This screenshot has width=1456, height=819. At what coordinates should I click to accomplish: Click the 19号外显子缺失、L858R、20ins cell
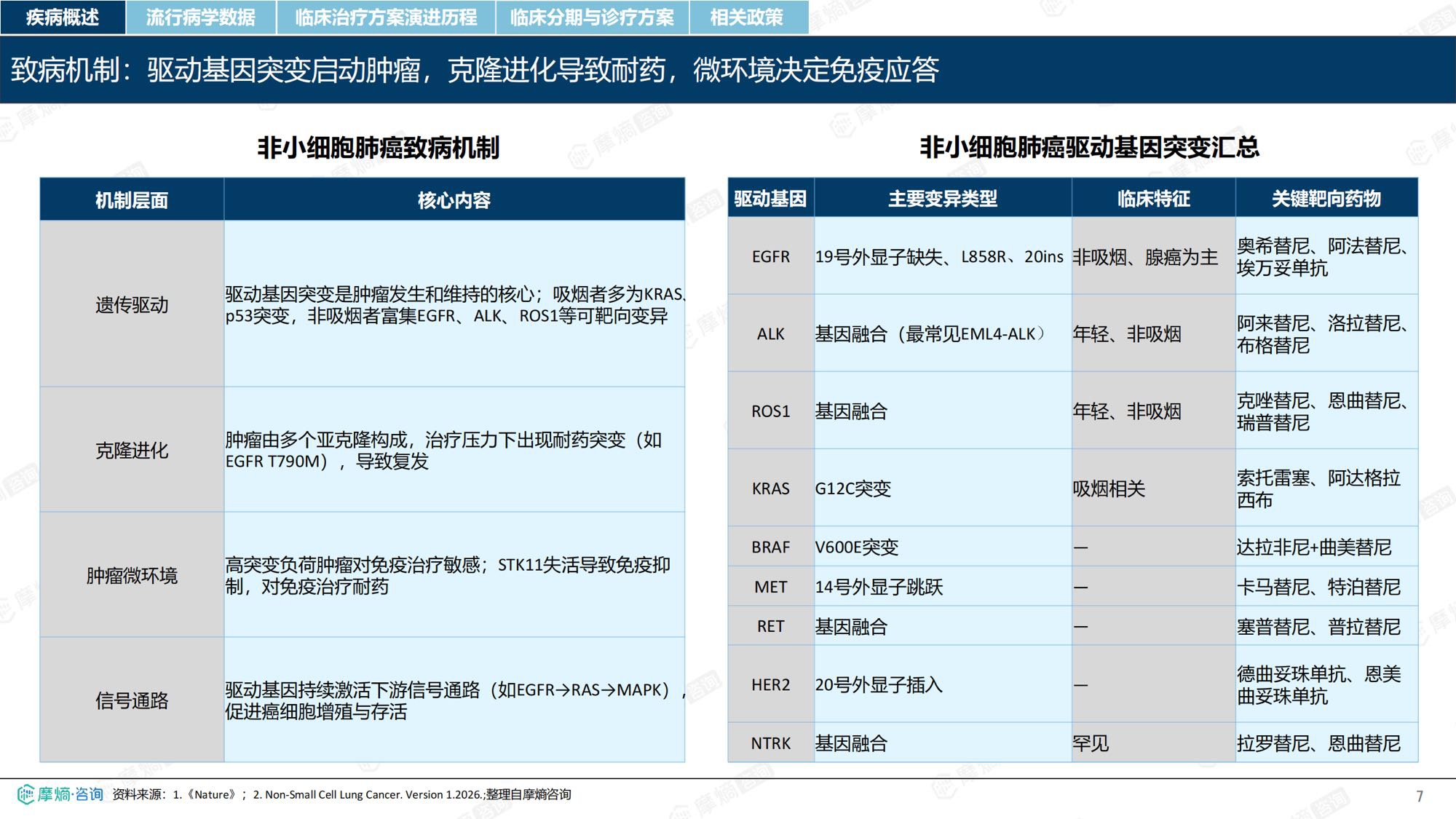tap(943, 256)
